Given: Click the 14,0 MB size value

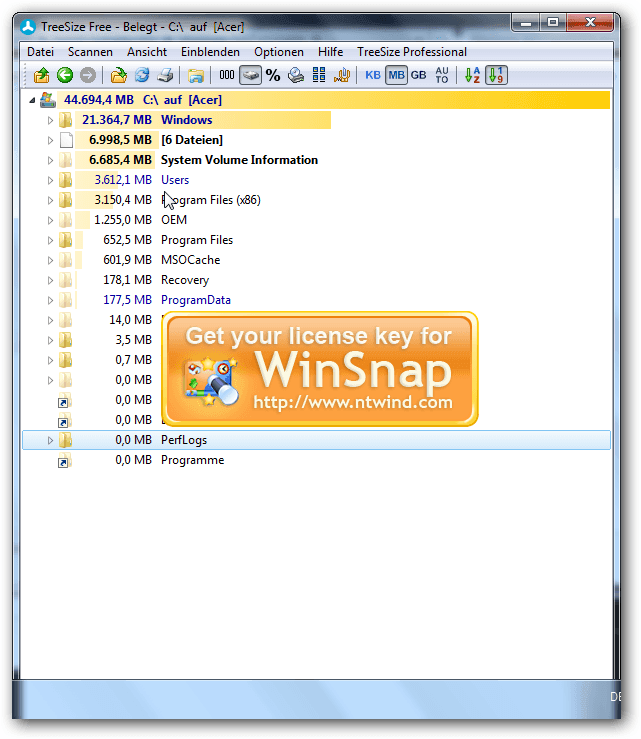Looking at the screenshot, I should 131,320.
